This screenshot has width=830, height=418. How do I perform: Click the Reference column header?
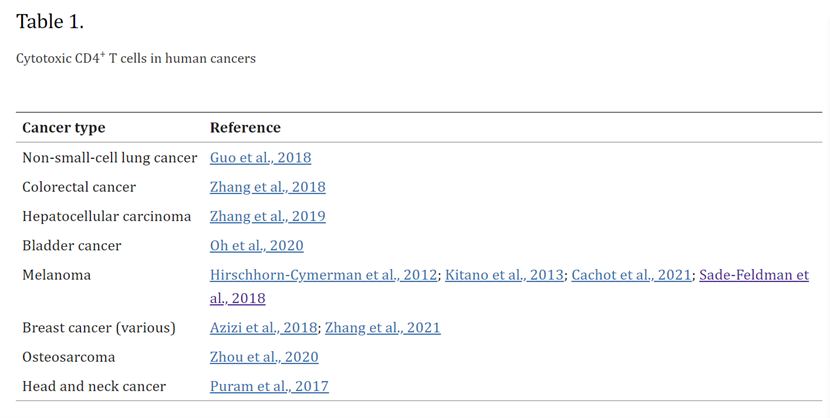[245, 128]
